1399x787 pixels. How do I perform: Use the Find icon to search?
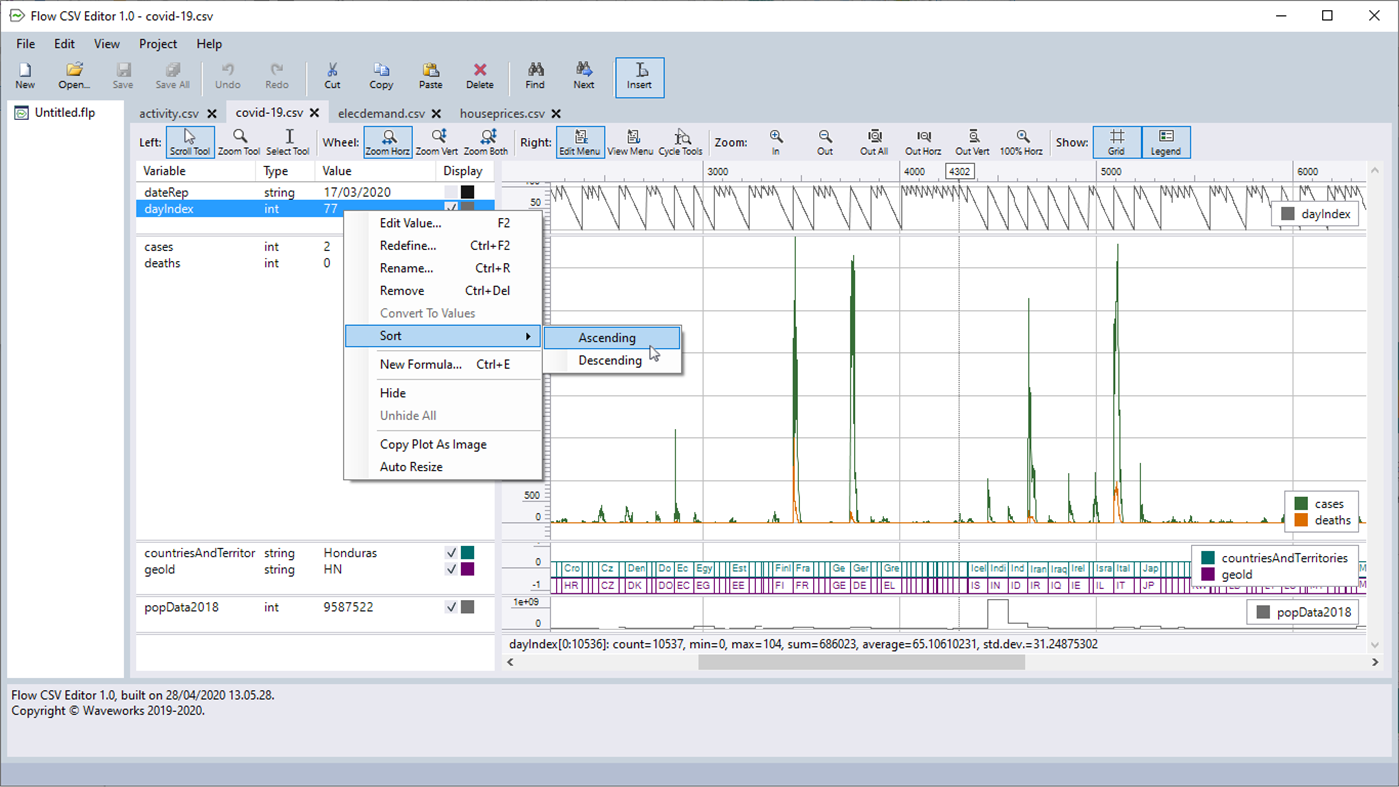point(534,75)
